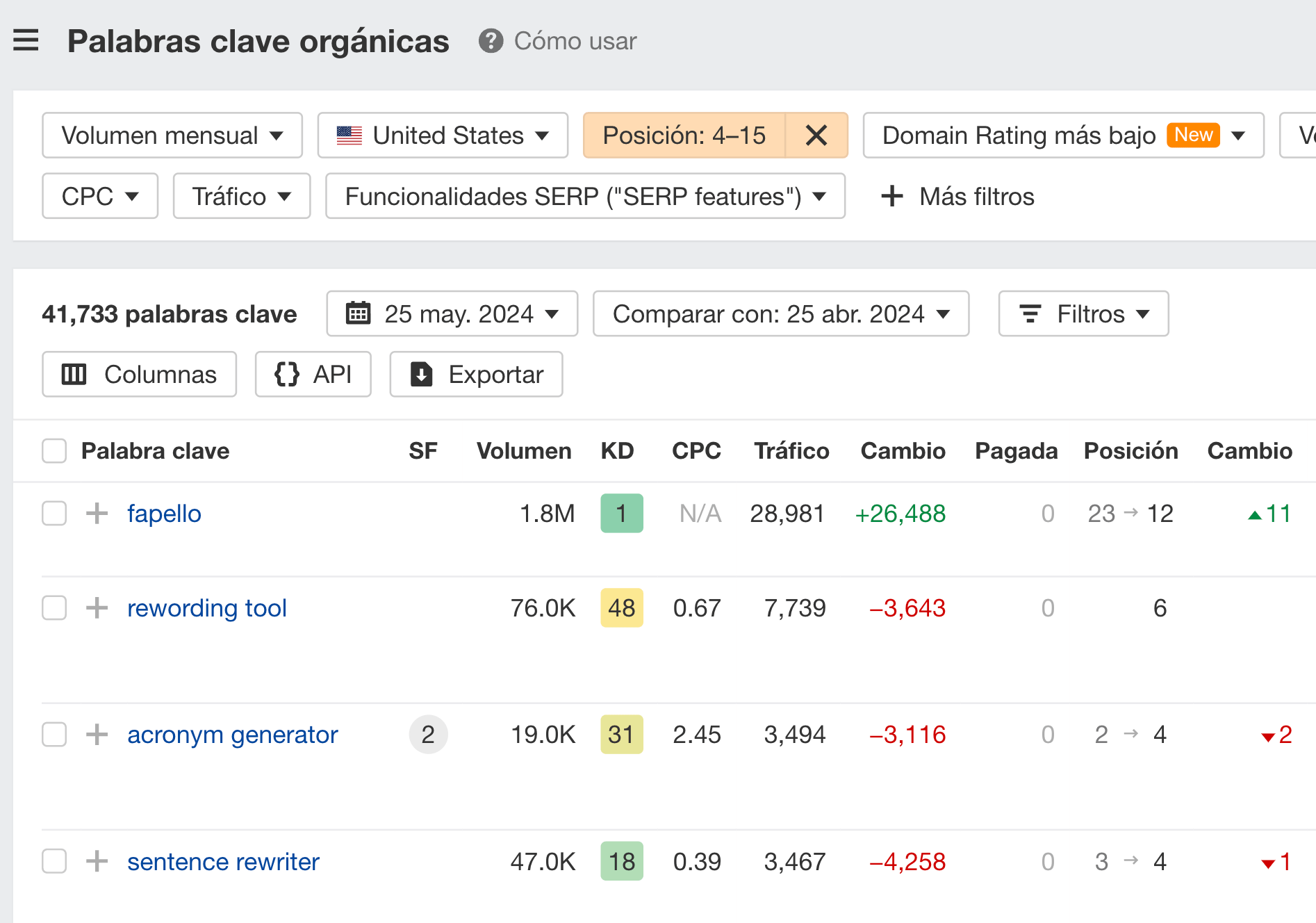This screenshot has width=1316, height=923.
Task: Select the sentence rewriter row checkbox
Action: [54, 862]
